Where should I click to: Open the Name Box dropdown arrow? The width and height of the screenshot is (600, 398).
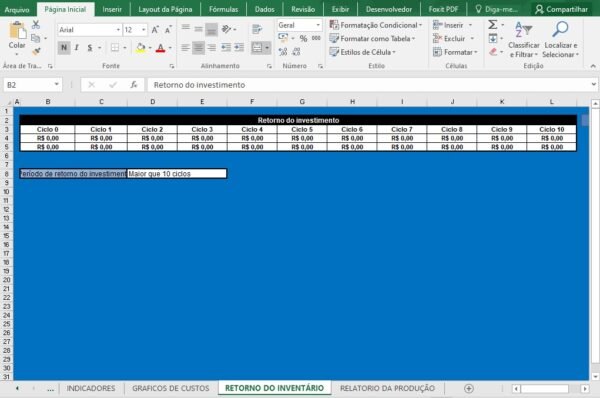(57, 85)
